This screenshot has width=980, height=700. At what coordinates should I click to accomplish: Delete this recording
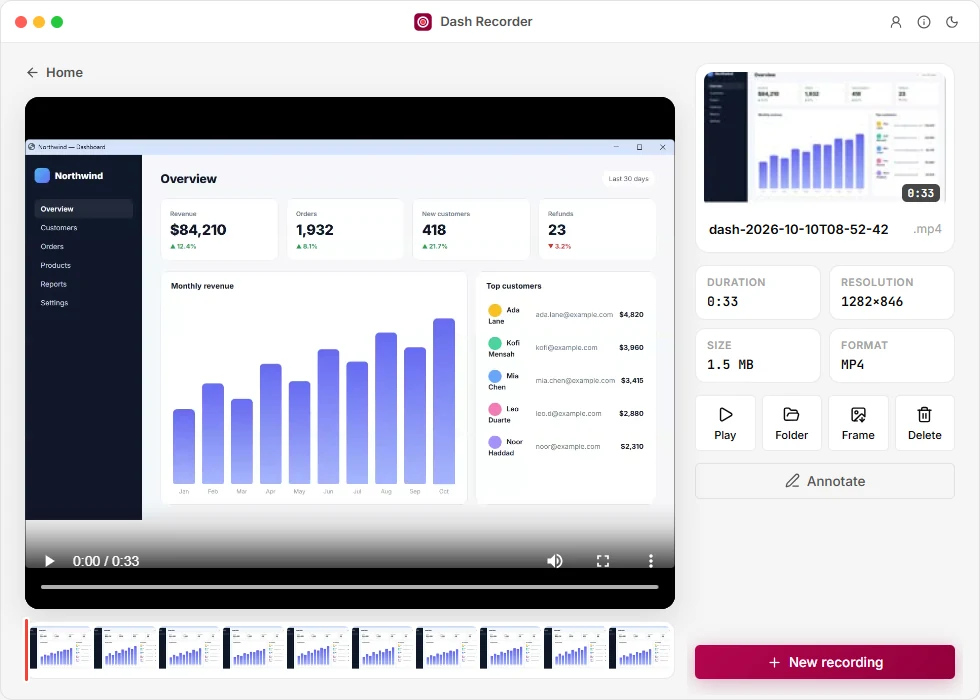point(924,423)
